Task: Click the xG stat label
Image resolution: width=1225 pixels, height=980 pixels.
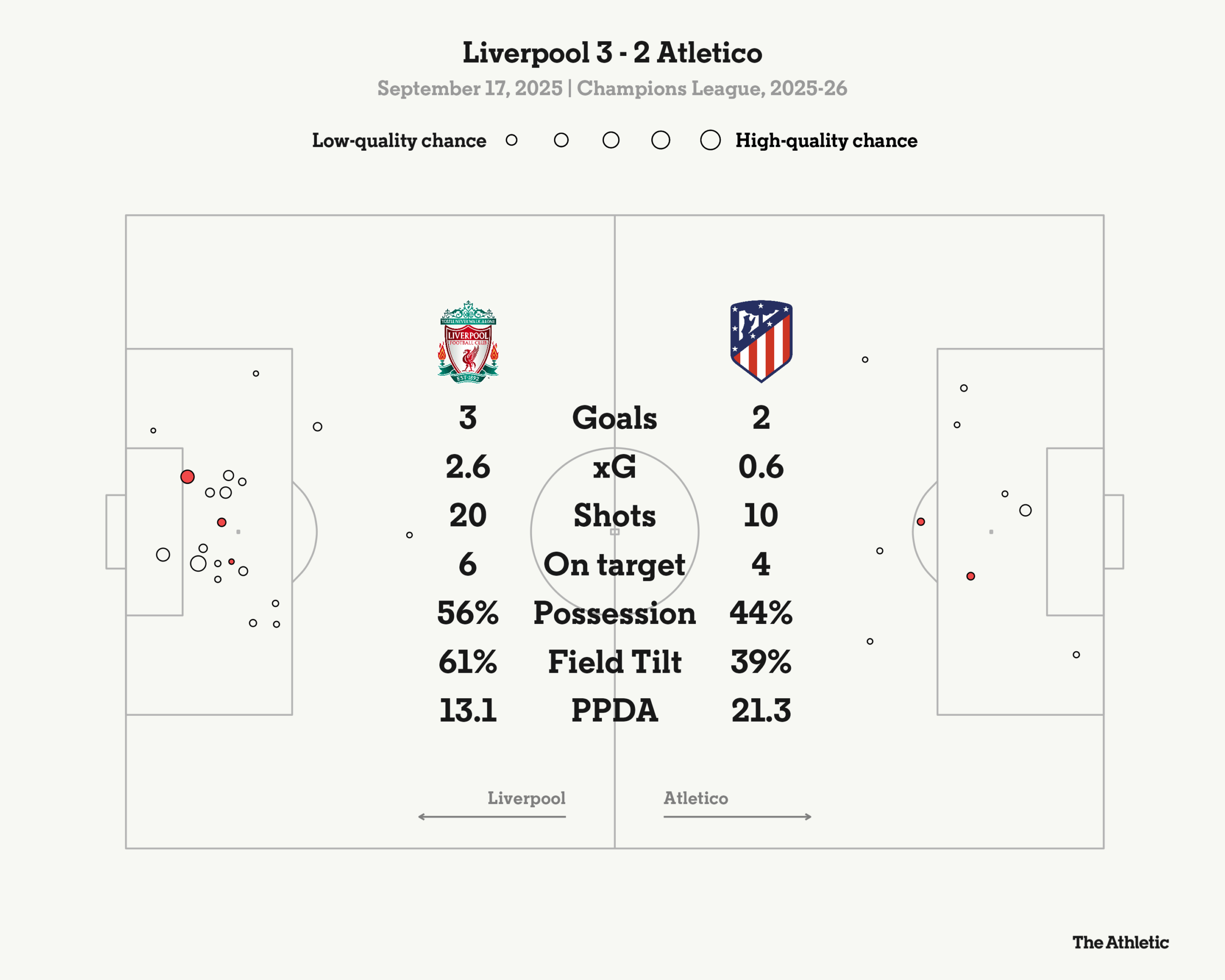Action: (614, 467)
